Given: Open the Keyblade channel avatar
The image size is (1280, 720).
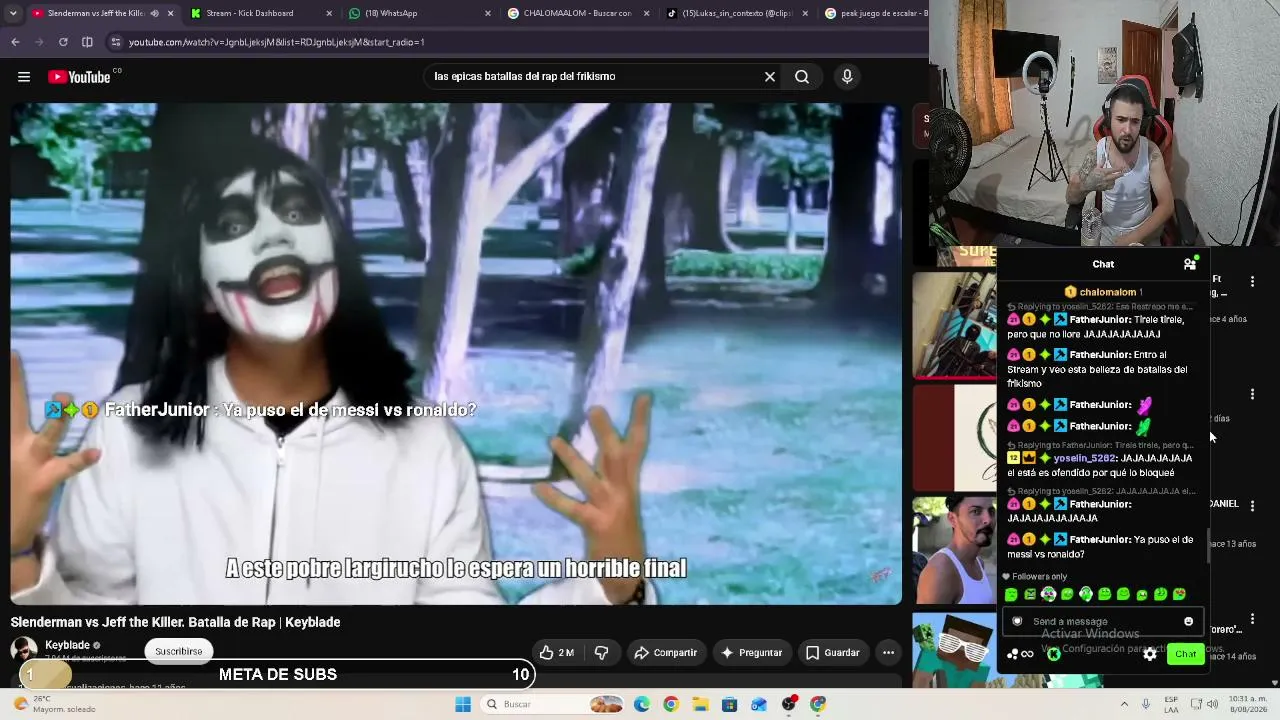Looking at the screenshot, I should click(24, 651).
